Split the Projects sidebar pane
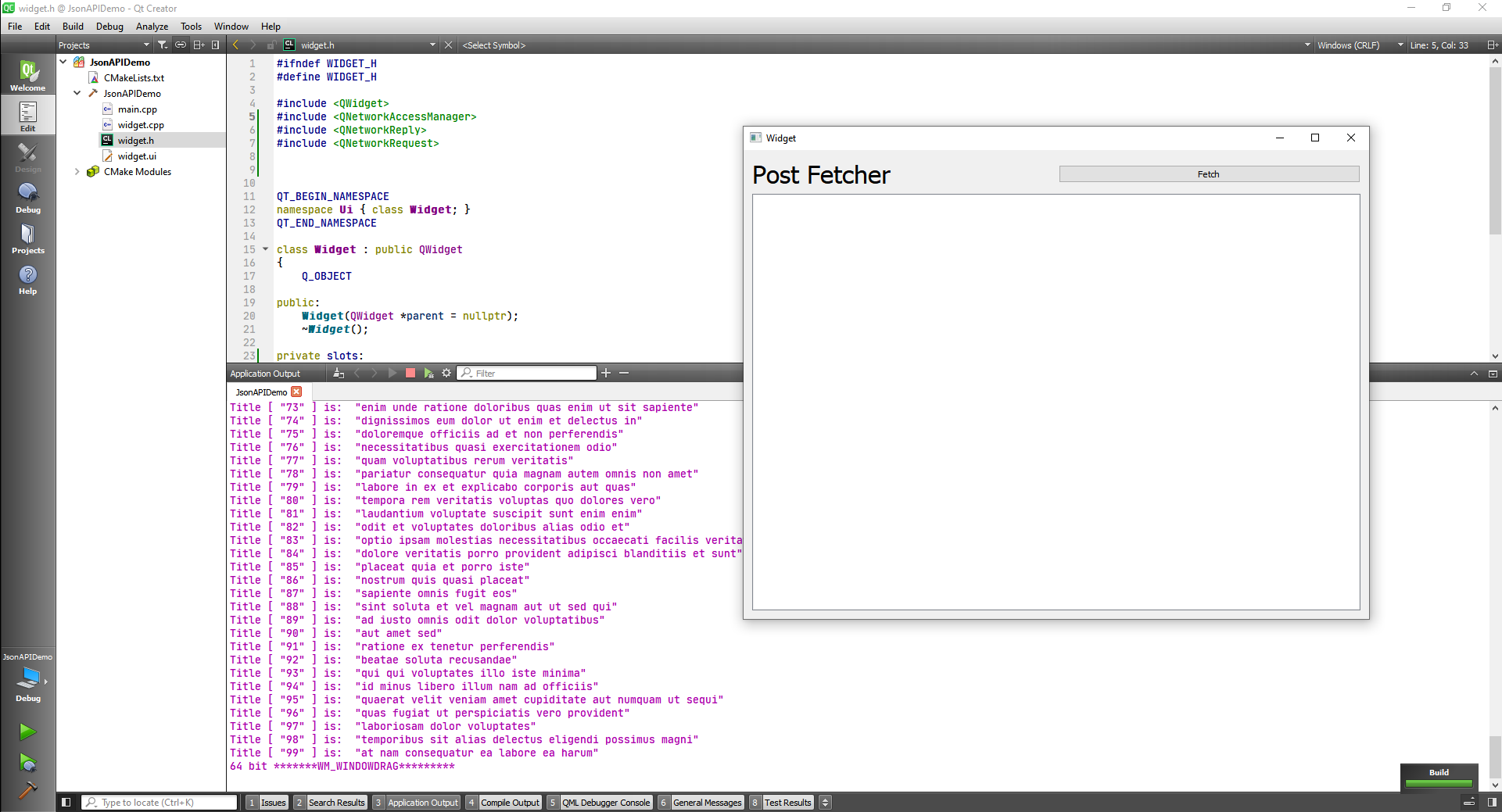The width and height of the screenshot is (1502, 812). coord(199,45)
